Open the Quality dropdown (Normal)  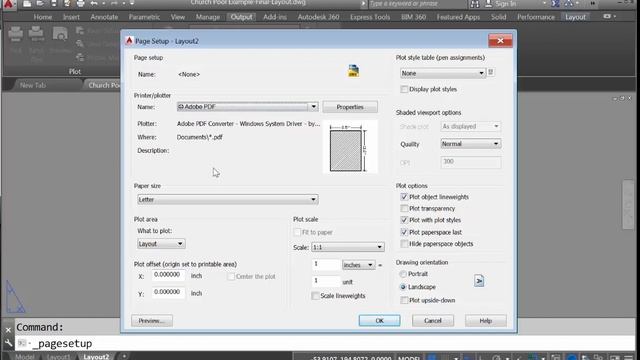[471, 144]
